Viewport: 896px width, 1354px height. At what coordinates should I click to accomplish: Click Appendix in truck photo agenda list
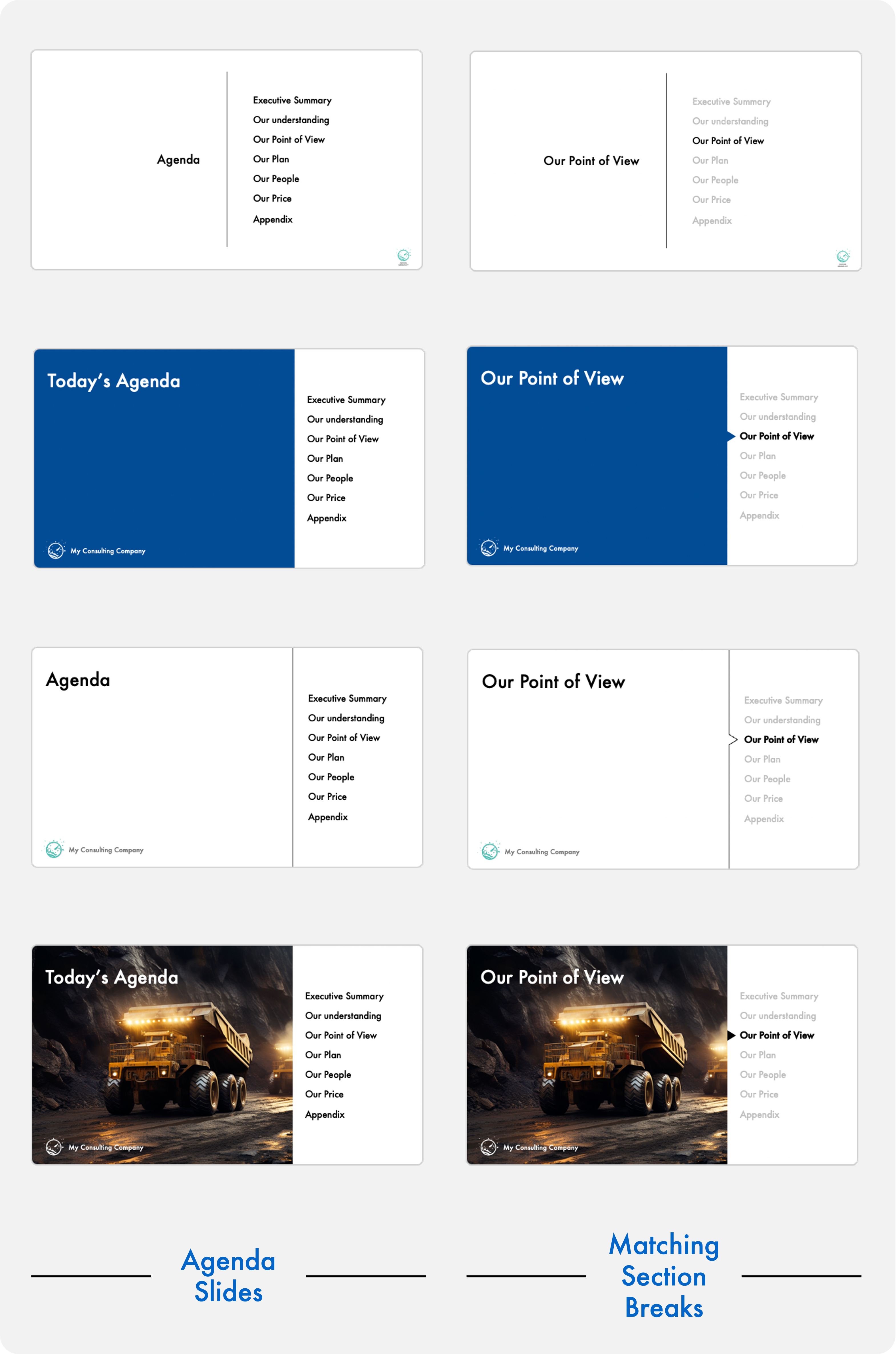click(325, 1114)
